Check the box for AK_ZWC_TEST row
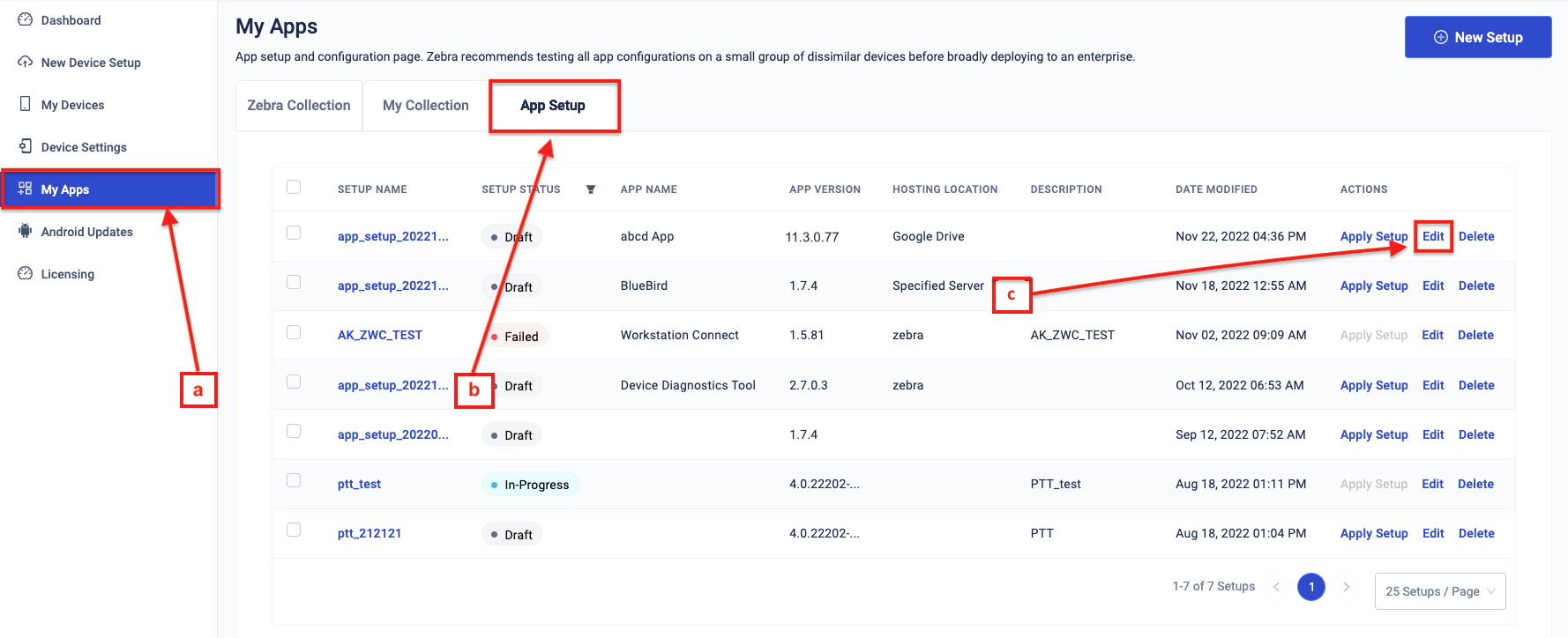 [294, 332]
